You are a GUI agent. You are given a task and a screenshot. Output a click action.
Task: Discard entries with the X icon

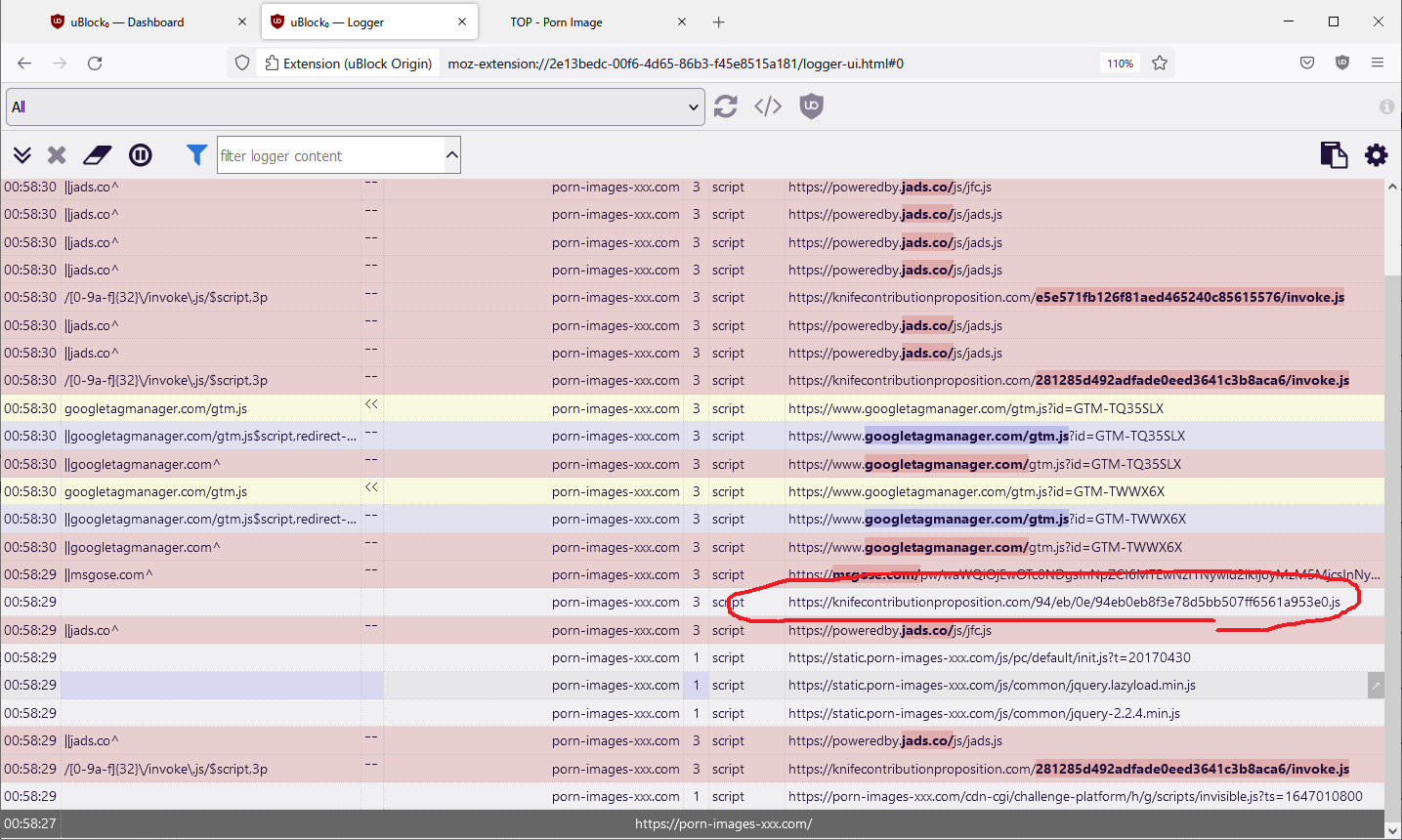point(56,154)
